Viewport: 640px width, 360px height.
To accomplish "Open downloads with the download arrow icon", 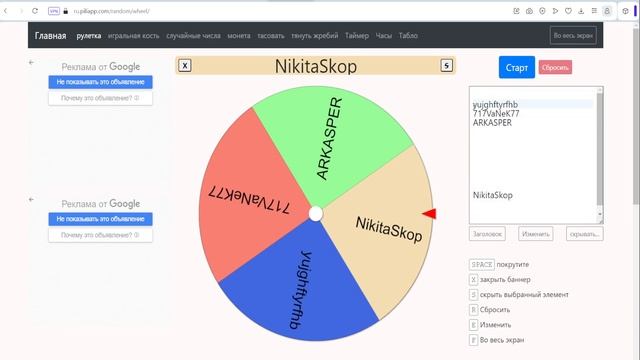I will tap(581, 11).
